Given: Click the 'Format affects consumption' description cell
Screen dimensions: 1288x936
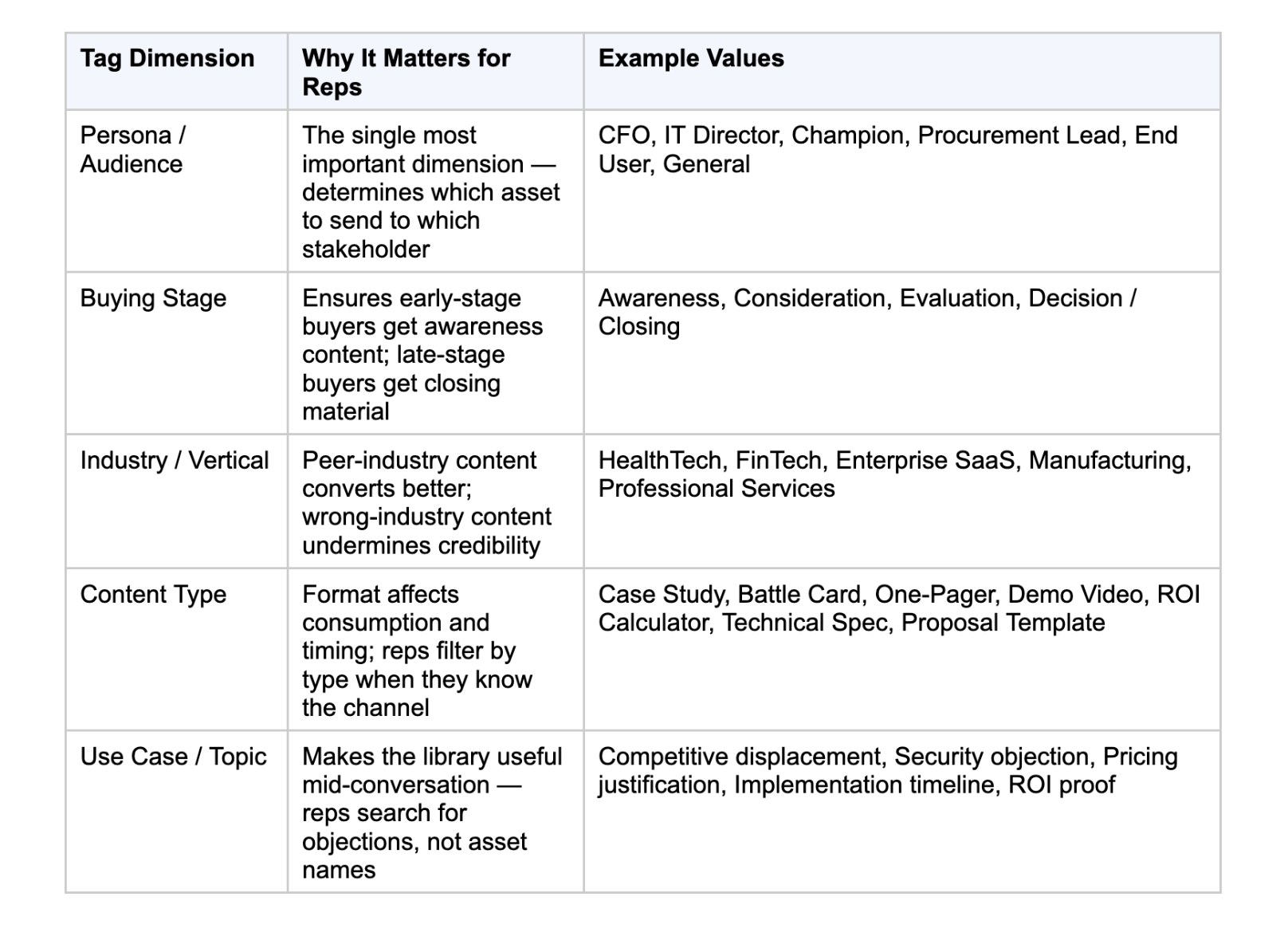Looking at the screenshot, I should (x=435, y=650).
